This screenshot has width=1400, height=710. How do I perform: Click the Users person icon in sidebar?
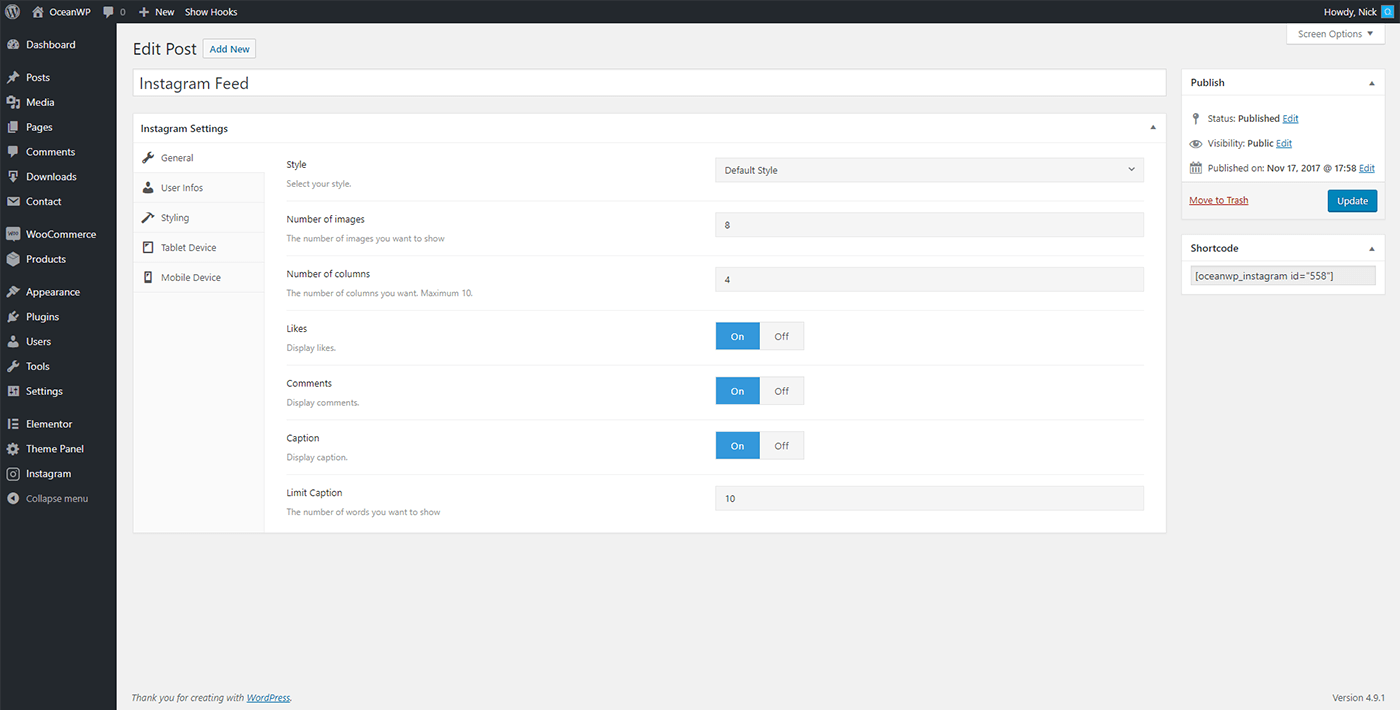pyautogui.click(x=13, y=341)
